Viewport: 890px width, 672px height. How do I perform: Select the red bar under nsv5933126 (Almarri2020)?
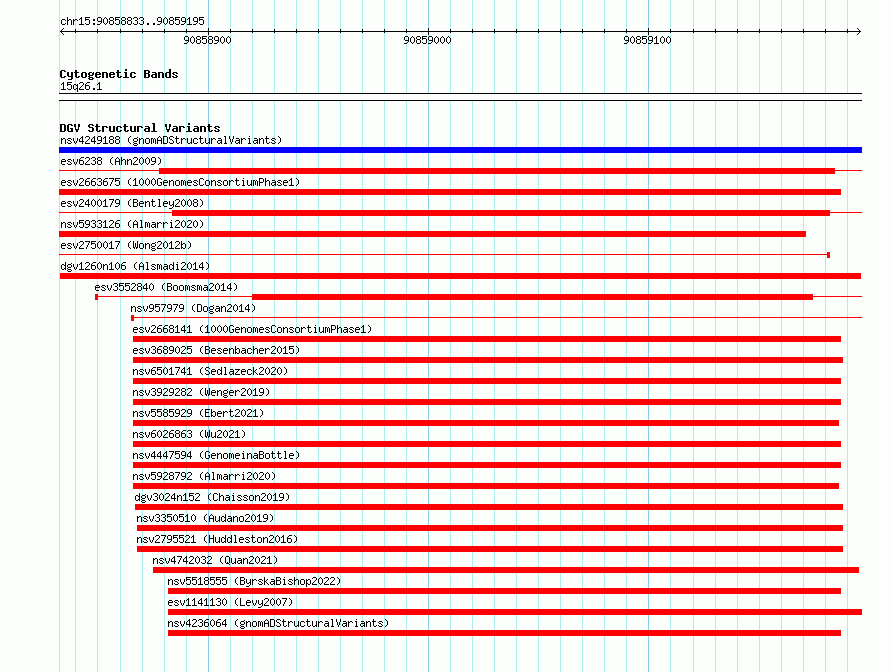point(433,234)
